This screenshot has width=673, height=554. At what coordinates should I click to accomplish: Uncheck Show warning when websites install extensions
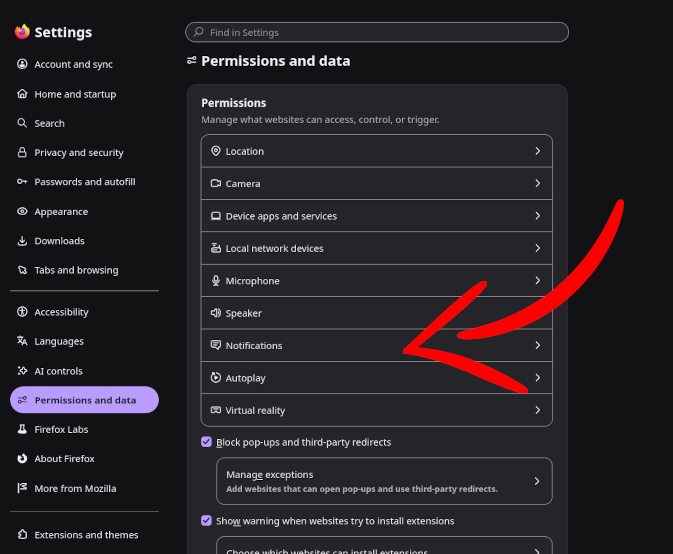coord(206,521)
